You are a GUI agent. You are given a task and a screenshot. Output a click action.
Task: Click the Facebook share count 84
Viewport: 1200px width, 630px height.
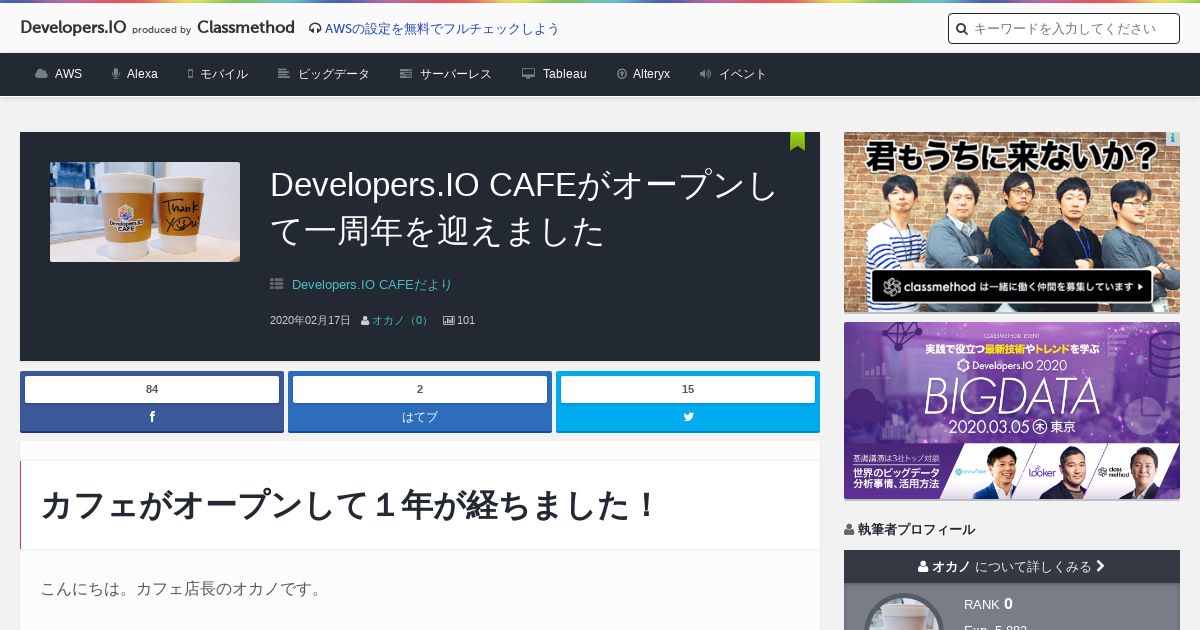pyautogui.click(x=152, y=389)
